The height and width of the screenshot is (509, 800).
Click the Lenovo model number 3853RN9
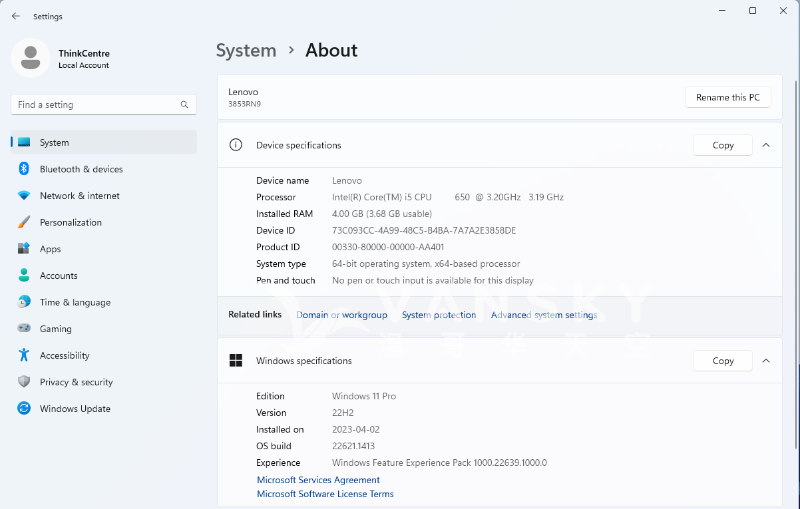click(x=244, y=104)
